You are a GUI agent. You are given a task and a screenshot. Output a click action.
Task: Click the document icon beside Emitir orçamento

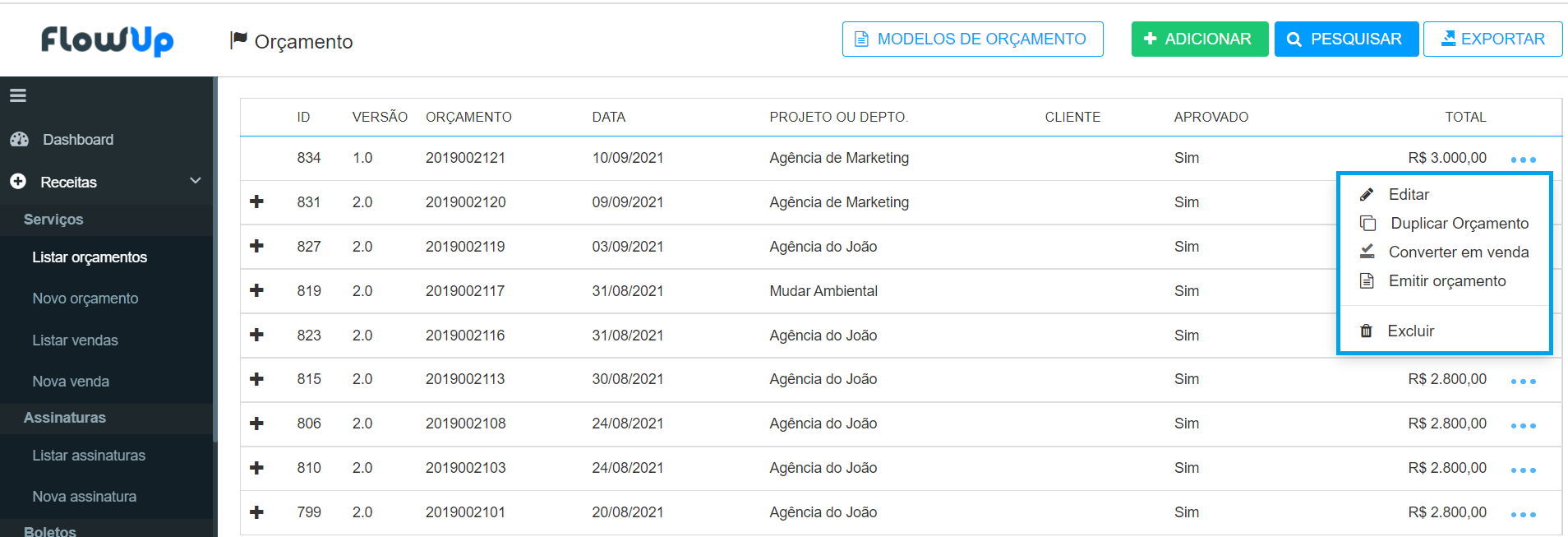tap(1367, 281)
